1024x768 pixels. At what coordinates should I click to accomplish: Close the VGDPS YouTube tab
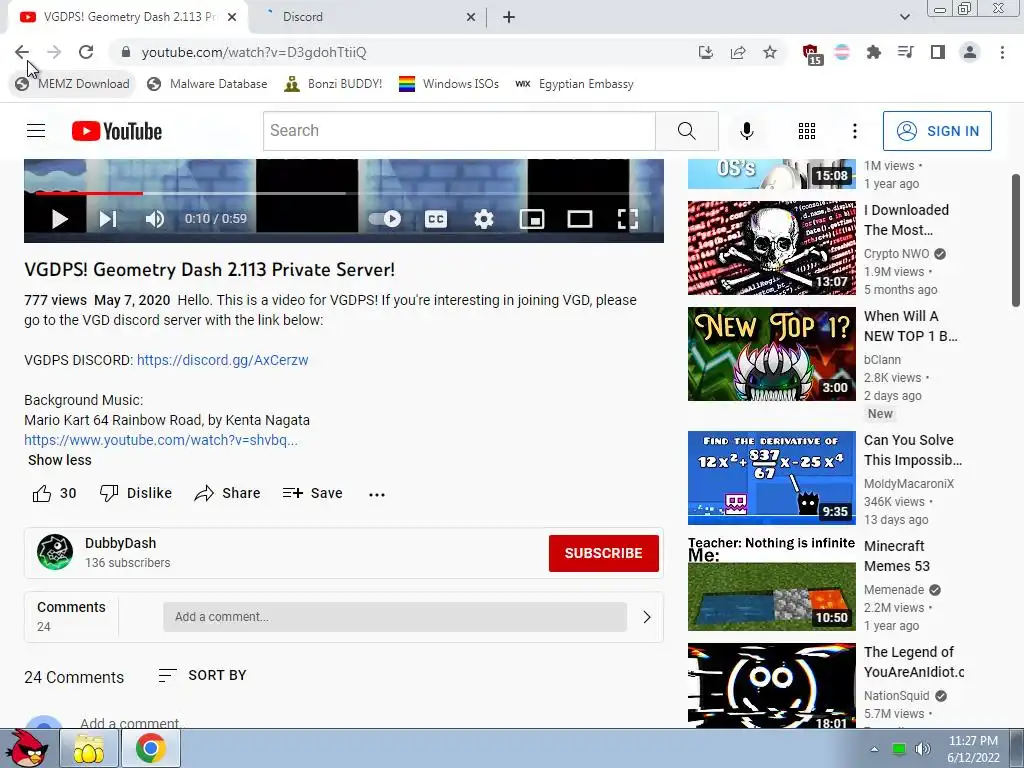[x=232, y=17]
